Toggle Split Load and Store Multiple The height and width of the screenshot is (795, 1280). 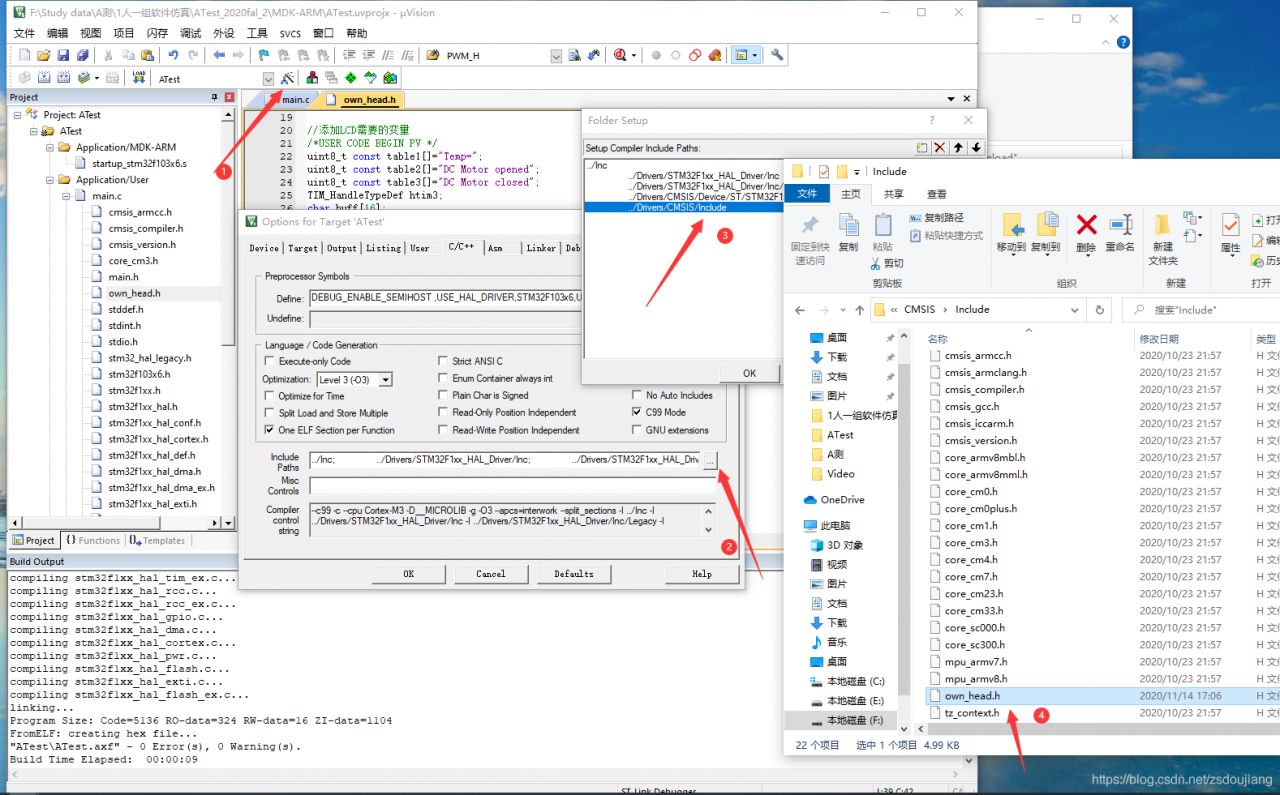[x=269, y=413]
